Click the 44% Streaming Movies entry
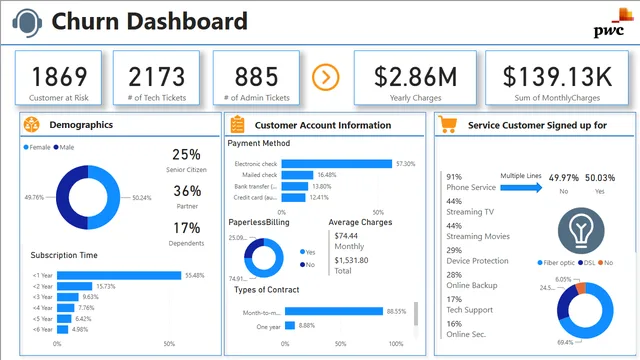Viewport: 640px width, 360px height. (478, 231)
